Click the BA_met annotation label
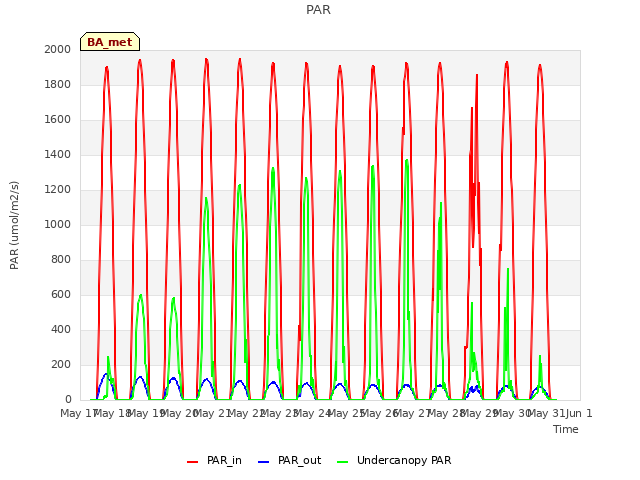Image resolution: width=640 pixels, height=480 pixels. pos(110,42)
